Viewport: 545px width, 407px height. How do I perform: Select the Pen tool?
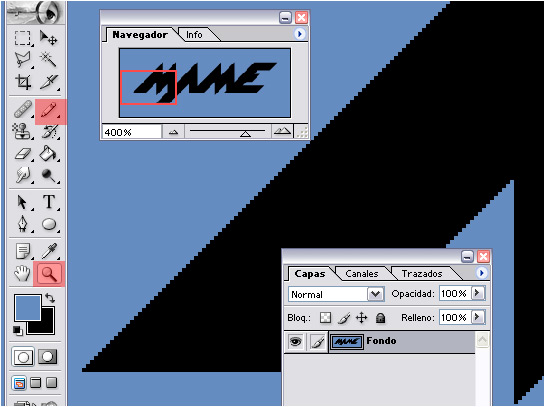(23, 224)
